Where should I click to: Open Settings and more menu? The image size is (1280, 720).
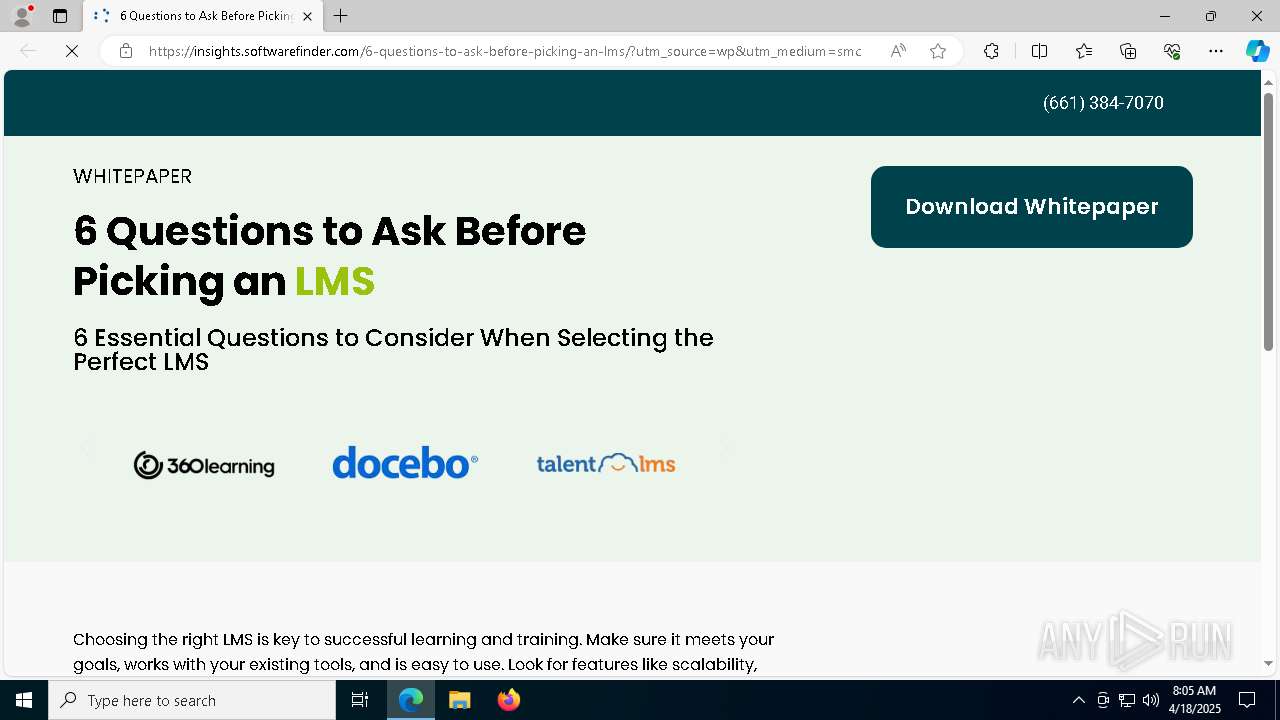(x=1216, y=51)
